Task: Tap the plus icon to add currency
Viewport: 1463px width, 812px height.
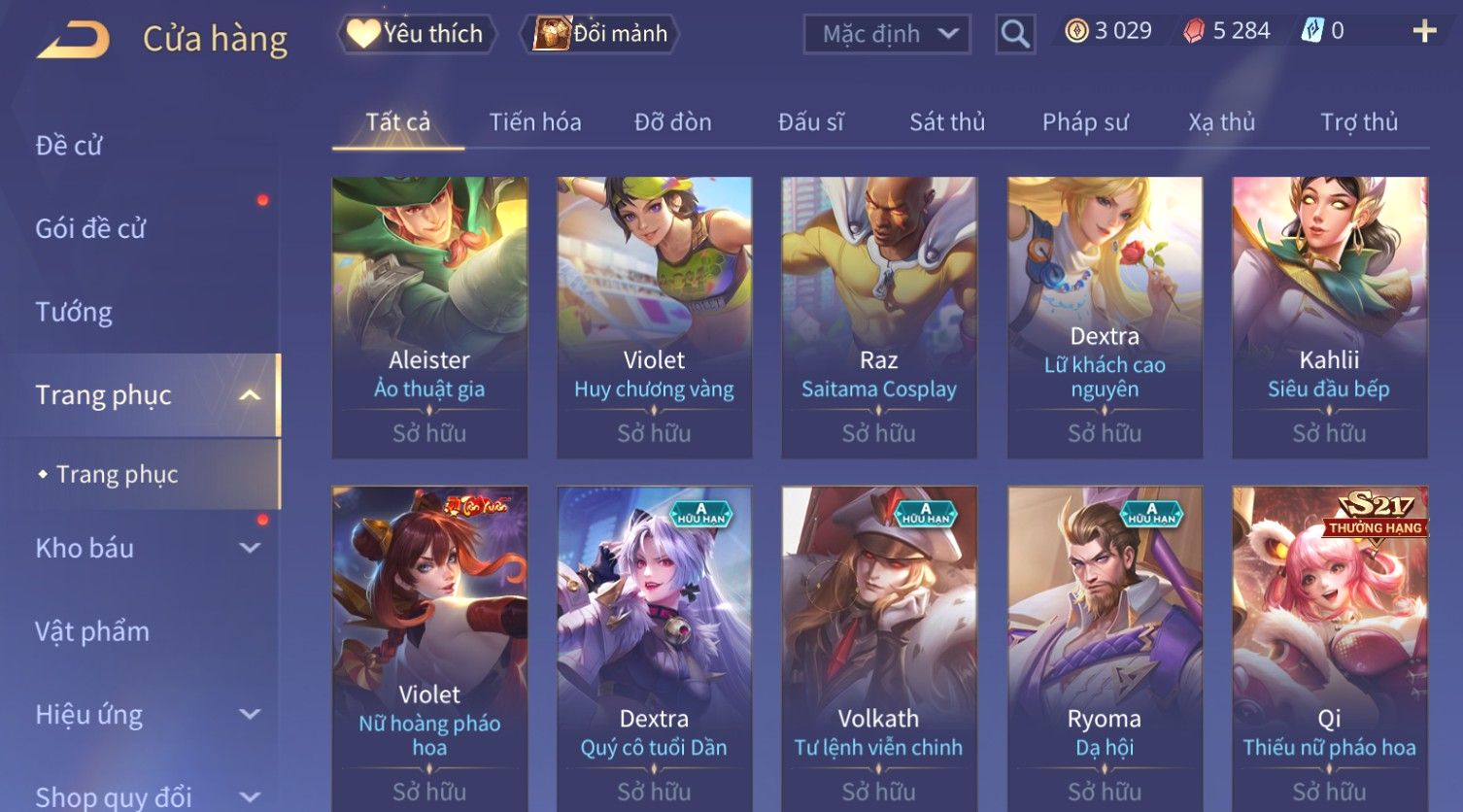Action: 1424,31
